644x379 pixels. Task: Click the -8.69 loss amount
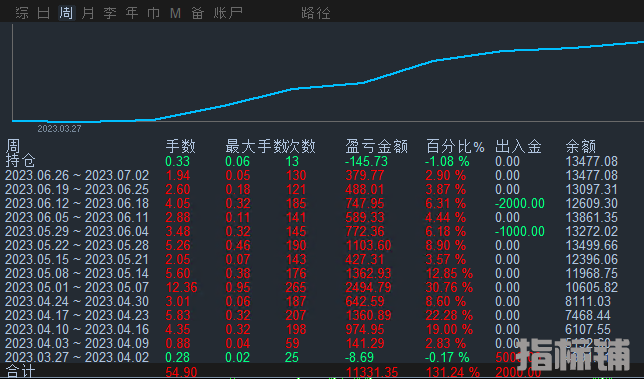[359, 357]
